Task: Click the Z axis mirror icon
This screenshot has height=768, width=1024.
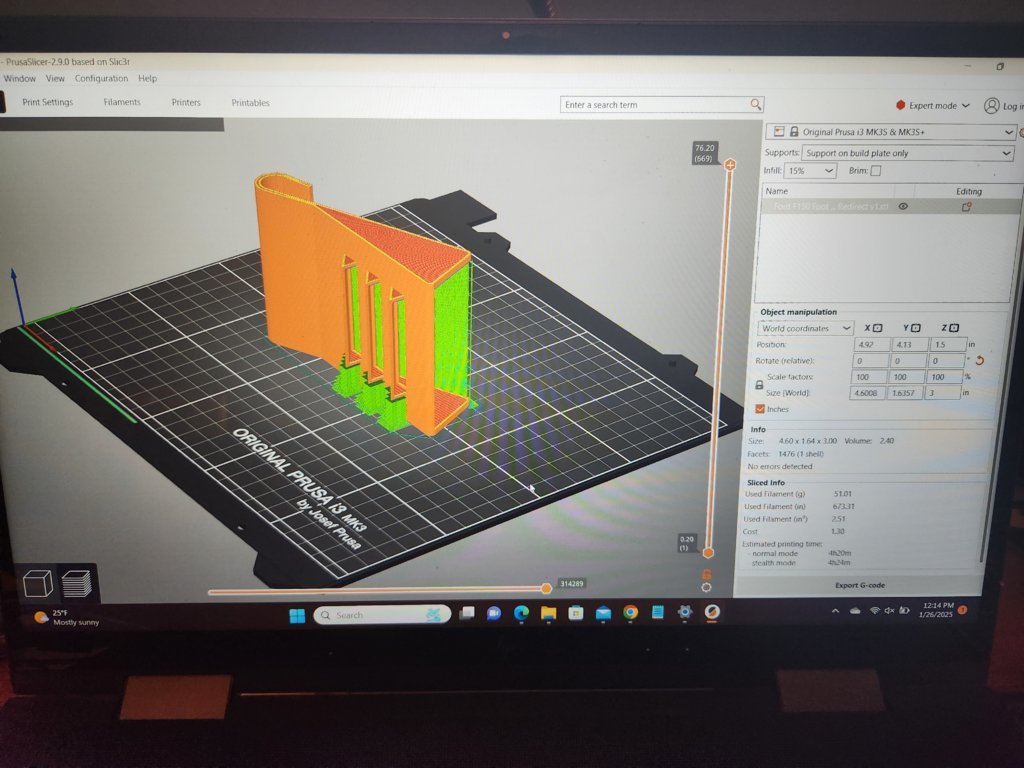Action: coord(954,328)
